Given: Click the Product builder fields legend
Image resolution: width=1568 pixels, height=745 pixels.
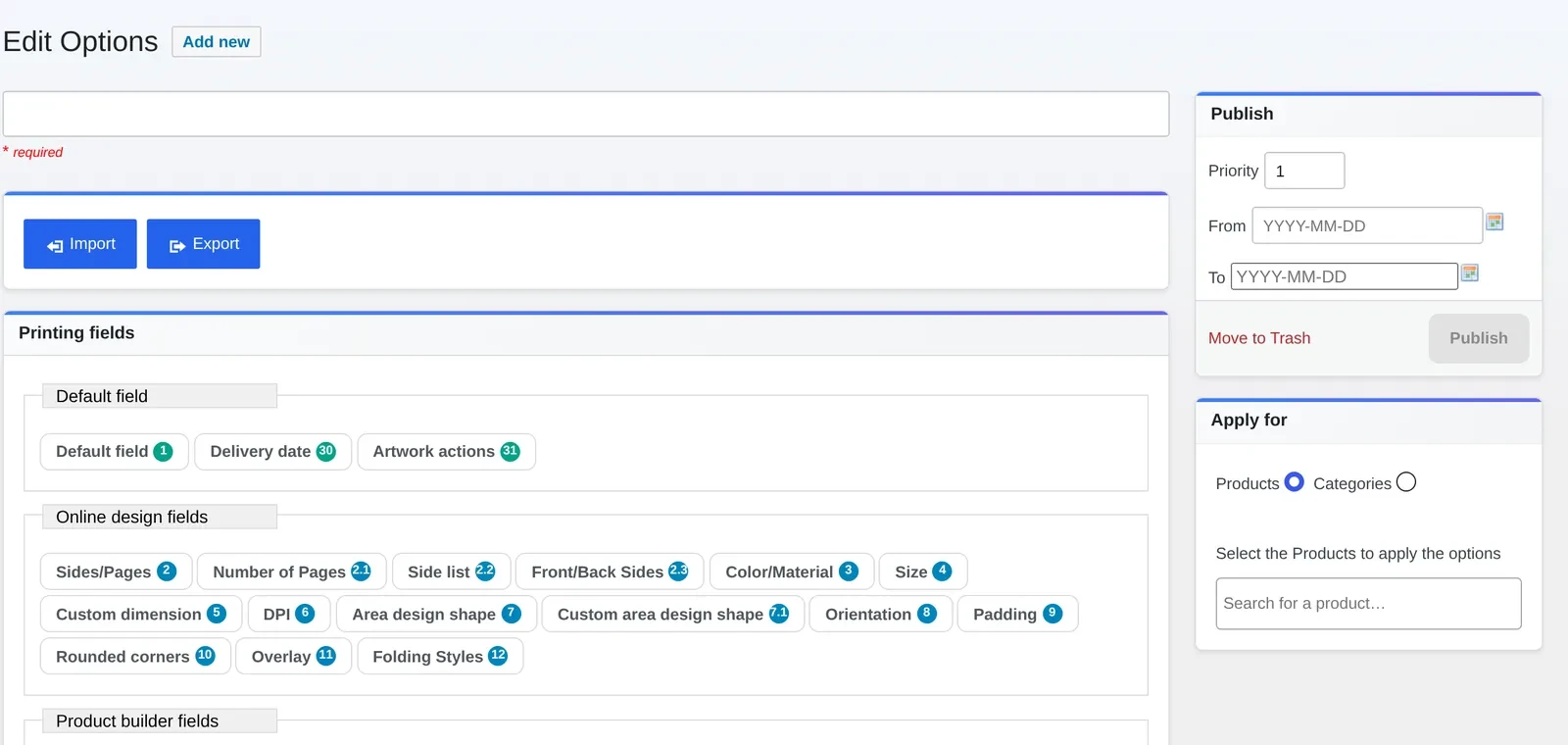Looking at the screenshot, I should click(160, 720).
